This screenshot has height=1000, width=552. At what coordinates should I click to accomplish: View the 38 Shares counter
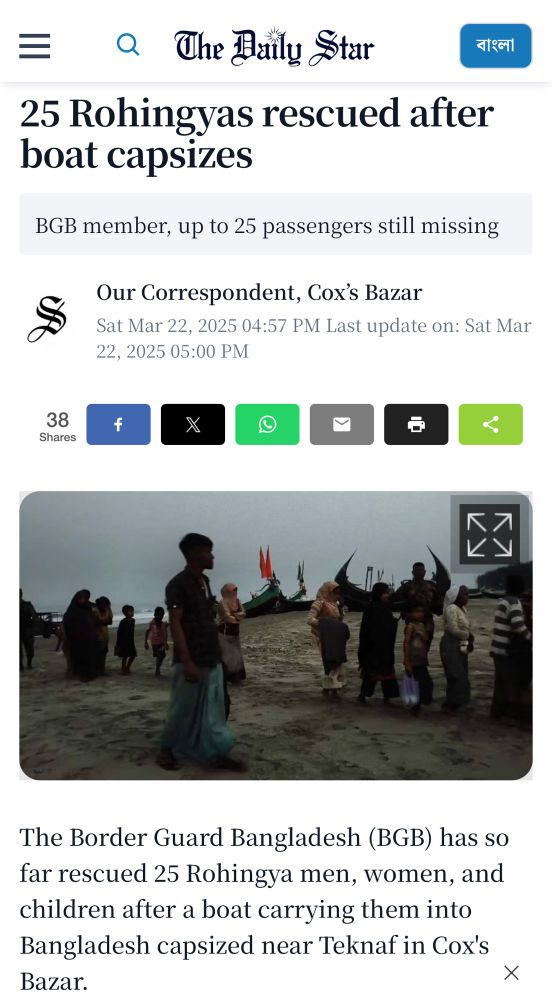pyautogui.click(x=57, y=425)
